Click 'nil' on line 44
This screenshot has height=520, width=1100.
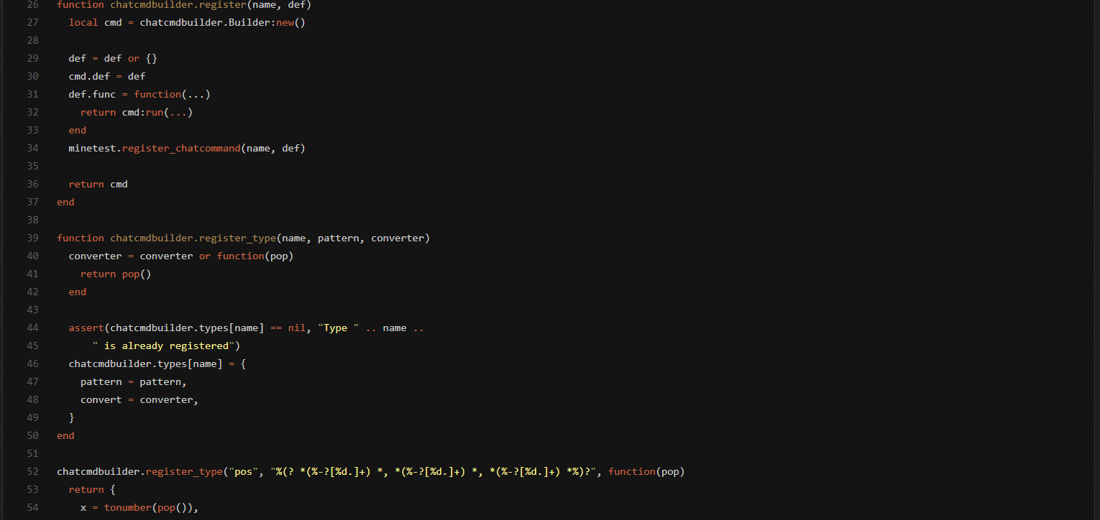pos(297,328)
